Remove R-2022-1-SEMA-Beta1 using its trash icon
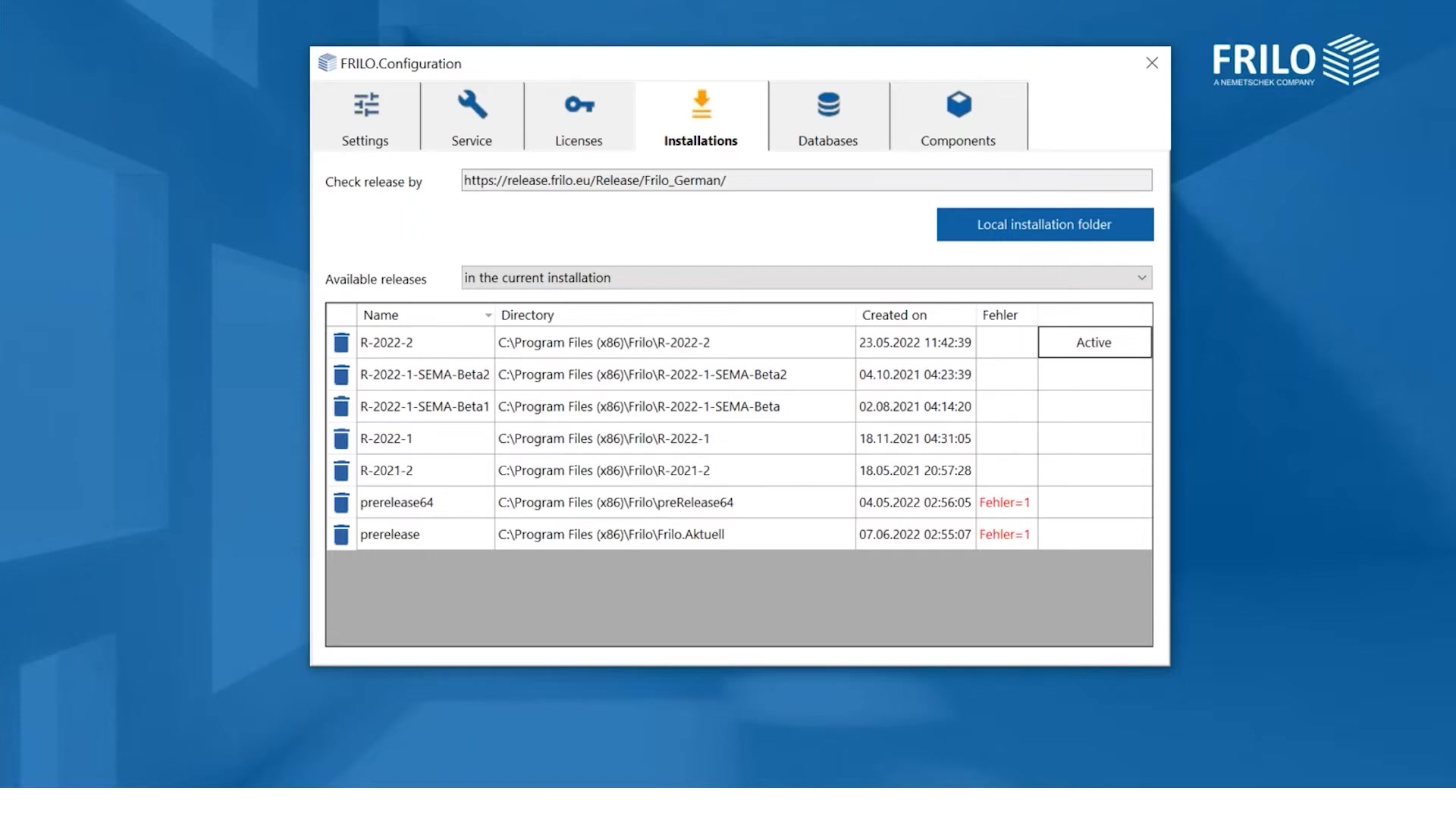 [341, 406]
